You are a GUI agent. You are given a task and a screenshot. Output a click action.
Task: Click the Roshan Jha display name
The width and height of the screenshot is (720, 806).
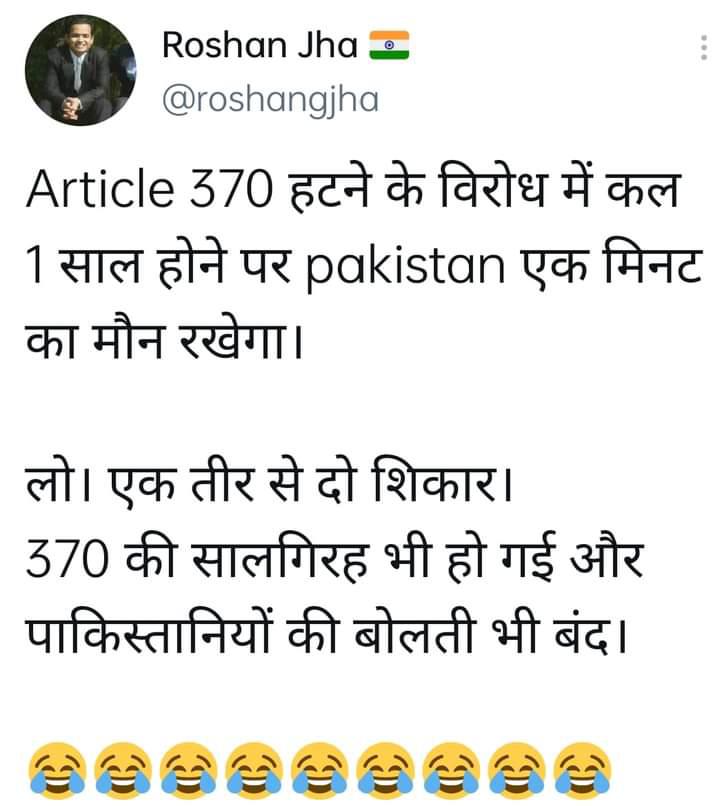coord(260,46)
